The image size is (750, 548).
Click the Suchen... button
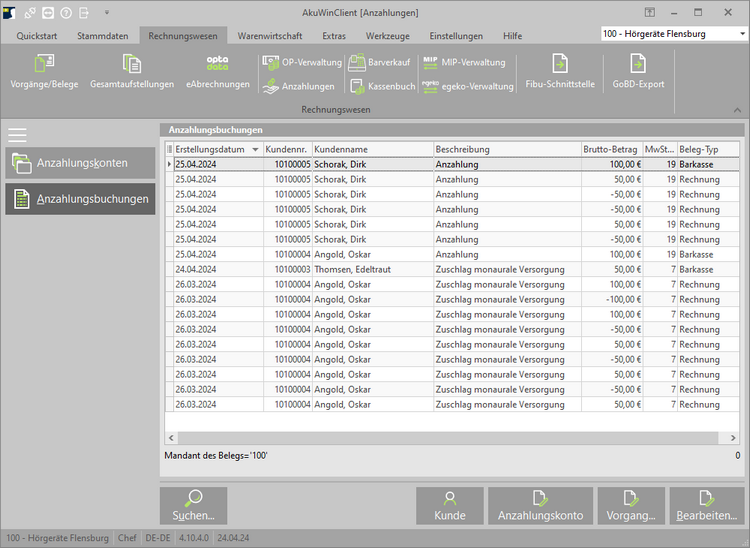193,506
